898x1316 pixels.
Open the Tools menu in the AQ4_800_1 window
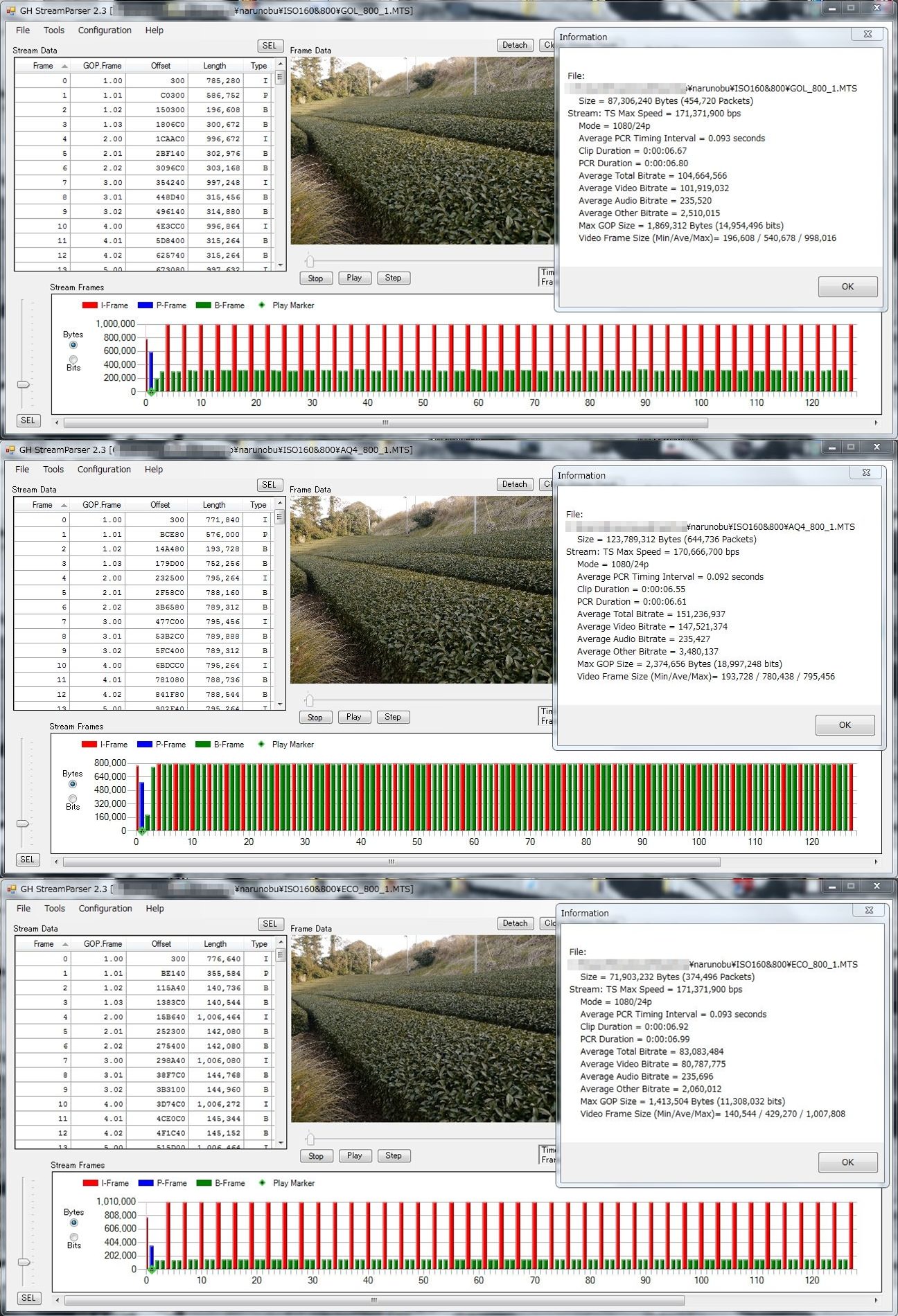tap(53, 470)
